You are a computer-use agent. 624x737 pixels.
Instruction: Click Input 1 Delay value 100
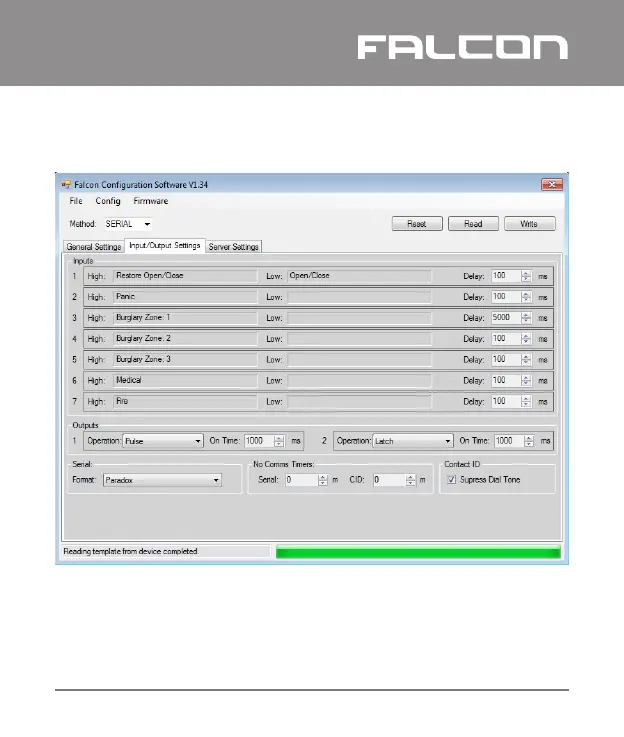tap(506, 276)
